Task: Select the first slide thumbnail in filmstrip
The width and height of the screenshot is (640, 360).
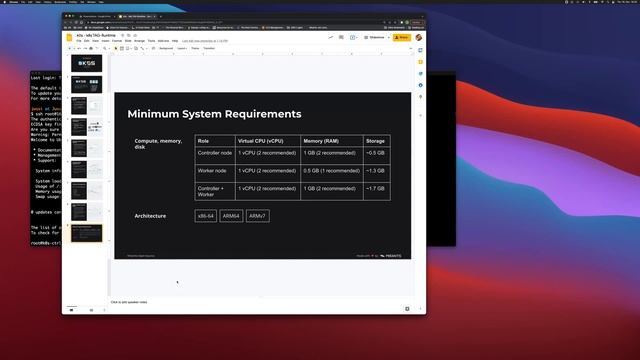Action: point(87,63)
